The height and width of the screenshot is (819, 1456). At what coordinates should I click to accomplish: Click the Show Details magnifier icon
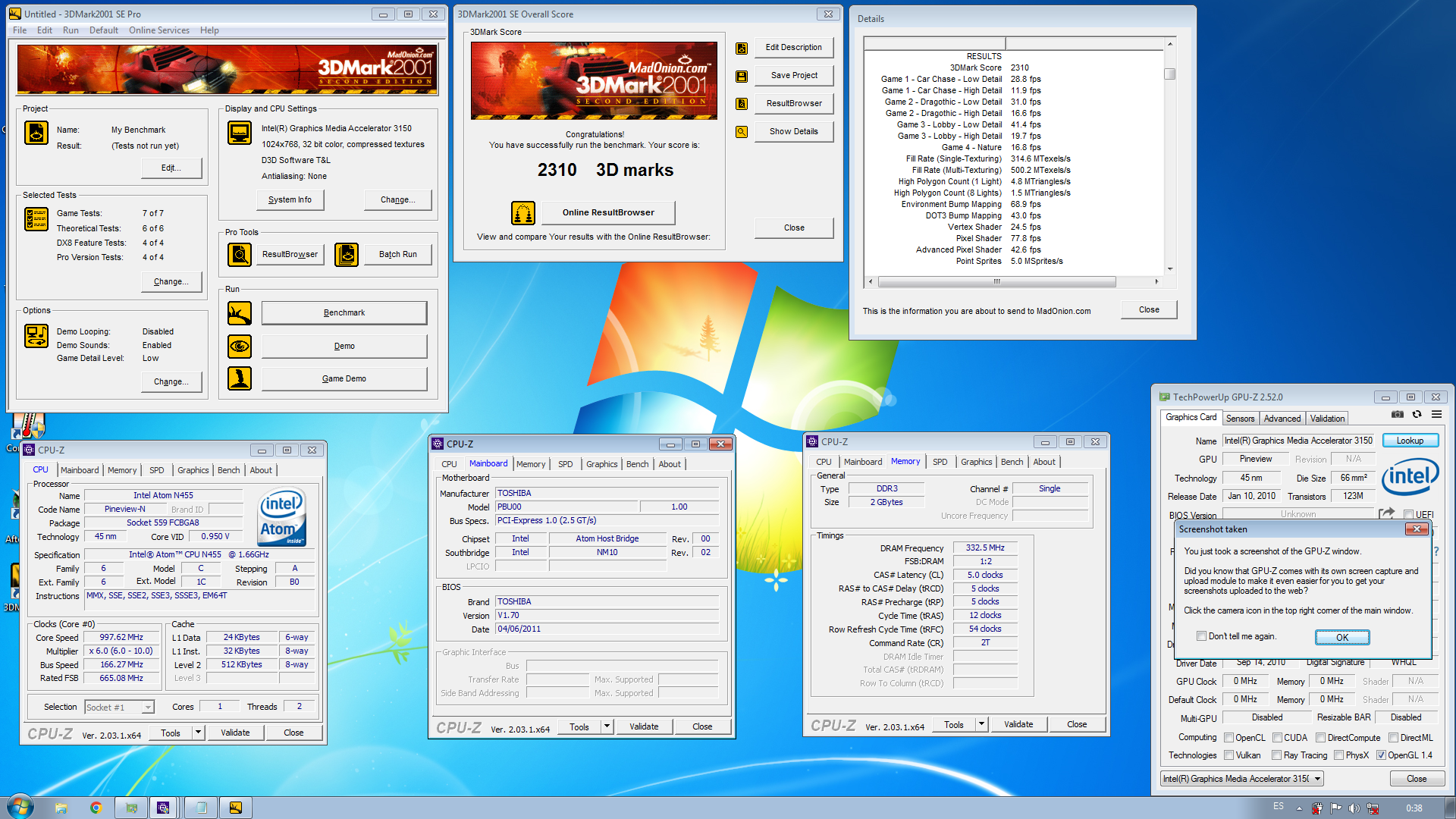pos(742,132)
